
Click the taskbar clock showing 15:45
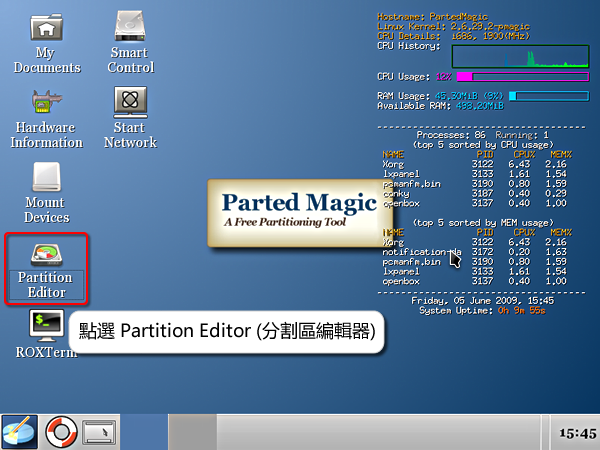[575, 432]
